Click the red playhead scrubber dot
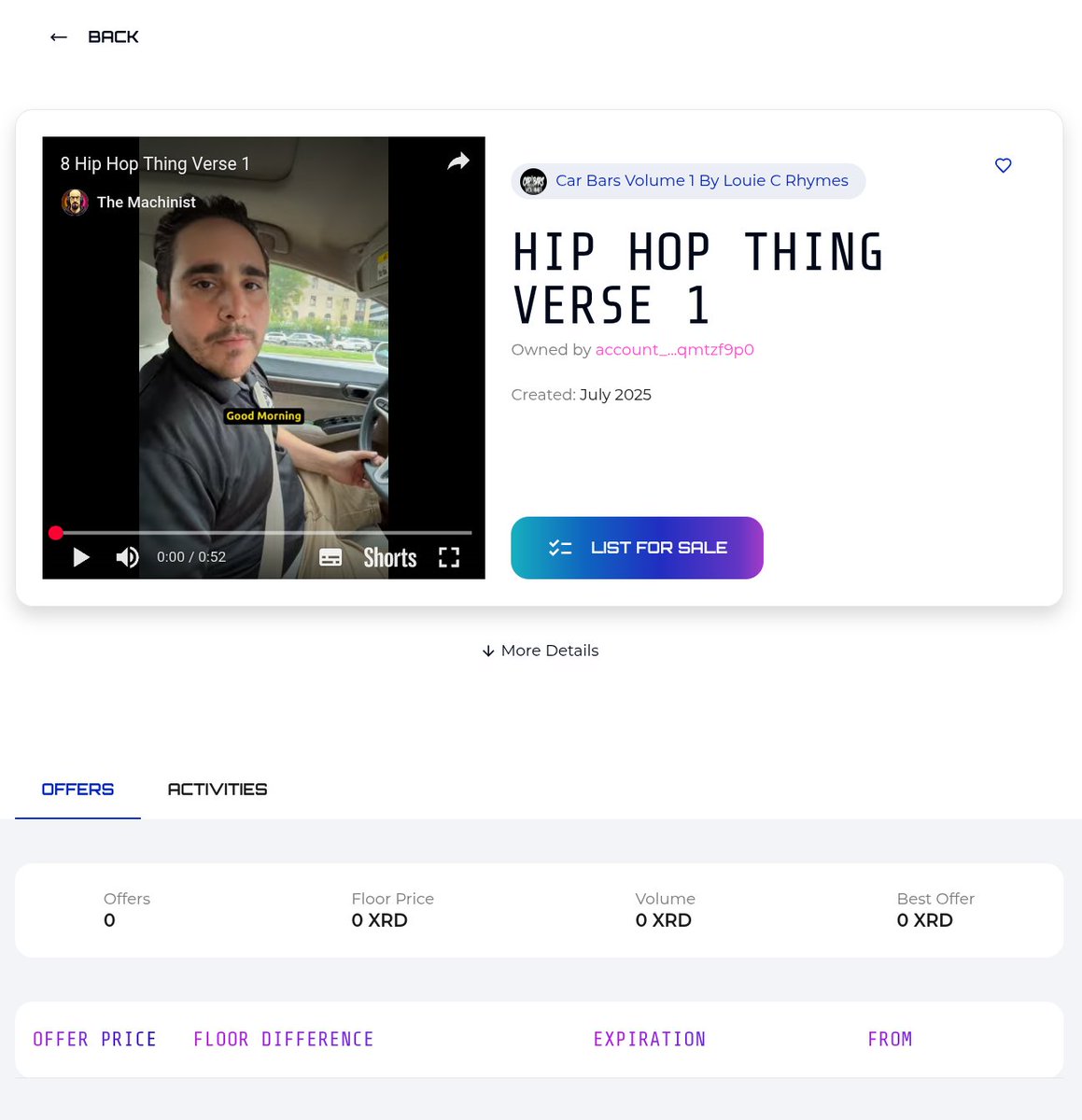This screenshot has height=1120, width=1082. click(x=56, y=533)
